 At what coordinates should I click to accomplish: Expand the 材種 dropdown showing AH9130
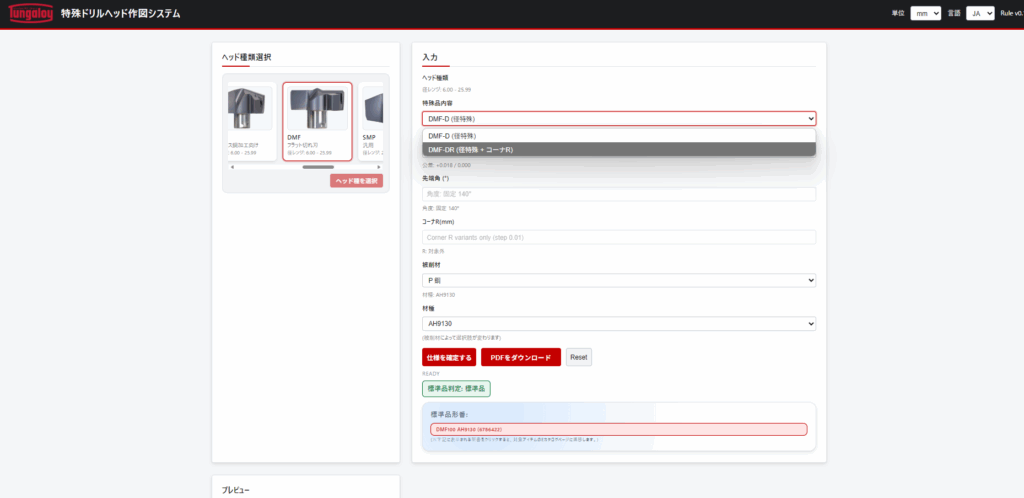(x=619, y=324)
